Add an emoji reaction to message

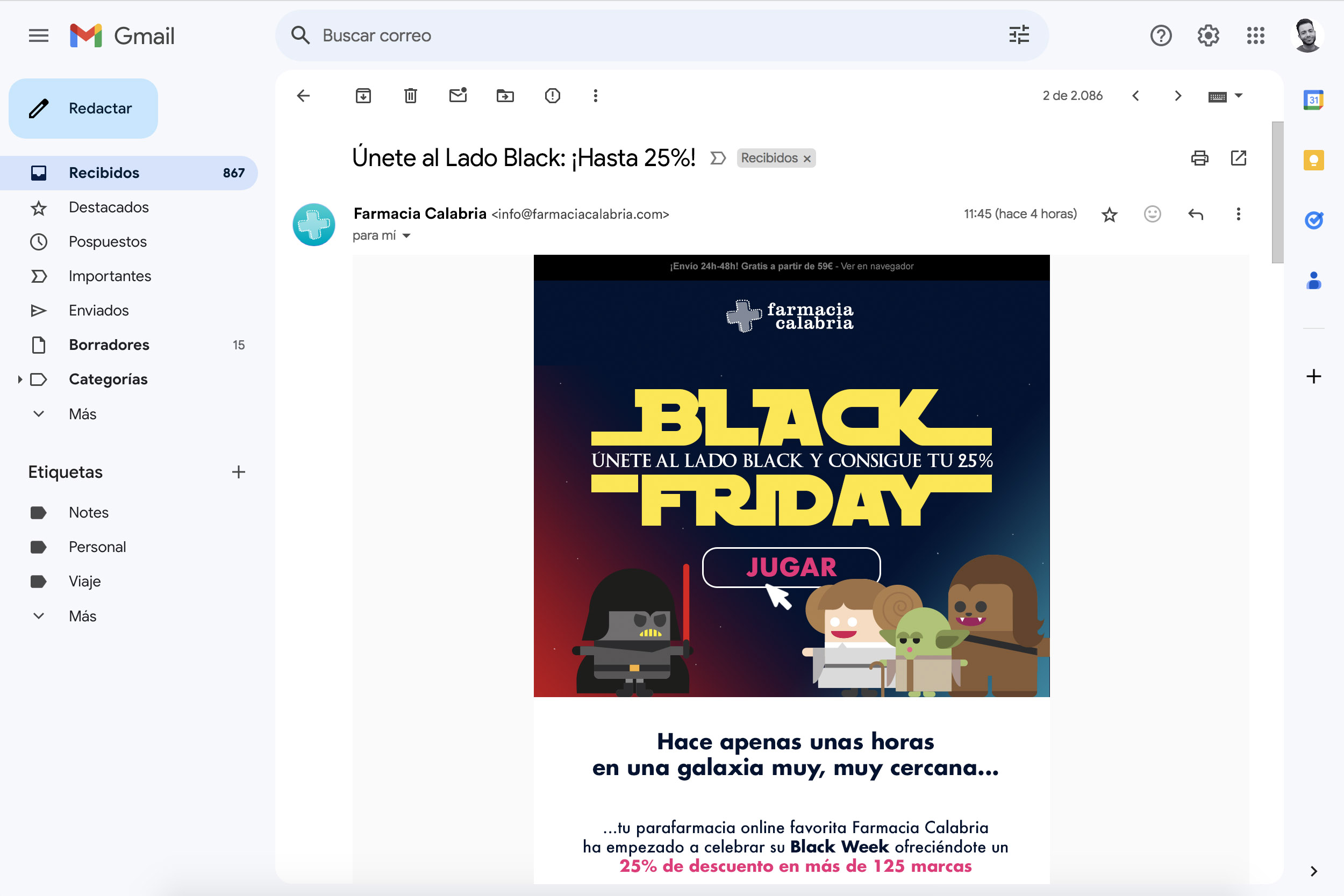1153,214
